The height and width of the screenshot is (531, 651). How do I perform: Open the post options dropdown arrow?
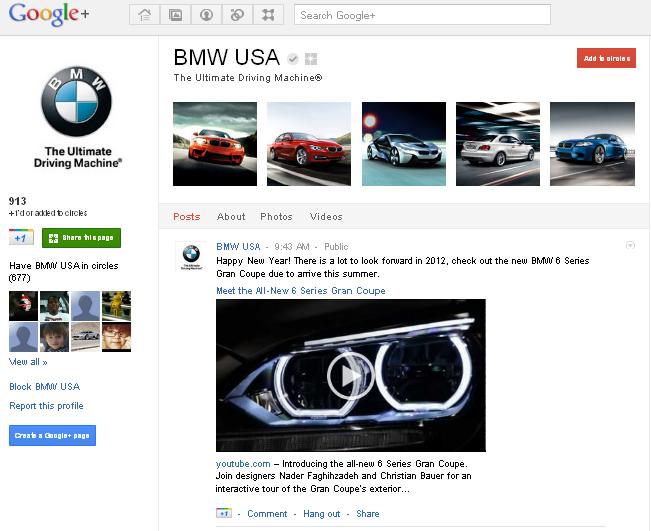[x=630, y=245]
